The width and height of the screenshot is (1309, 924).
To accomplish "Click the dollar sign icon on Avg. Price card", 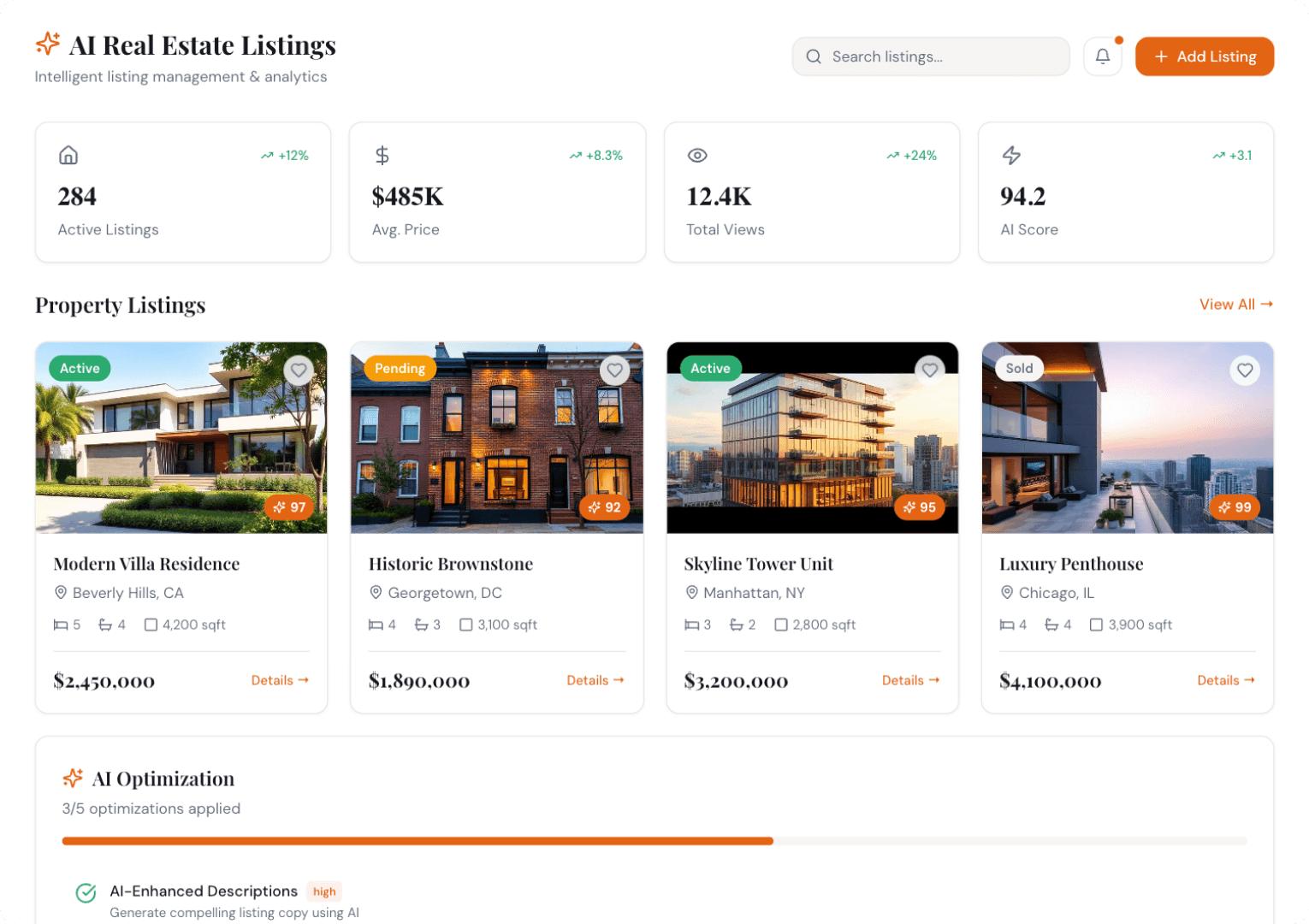I will coord(382,155).
